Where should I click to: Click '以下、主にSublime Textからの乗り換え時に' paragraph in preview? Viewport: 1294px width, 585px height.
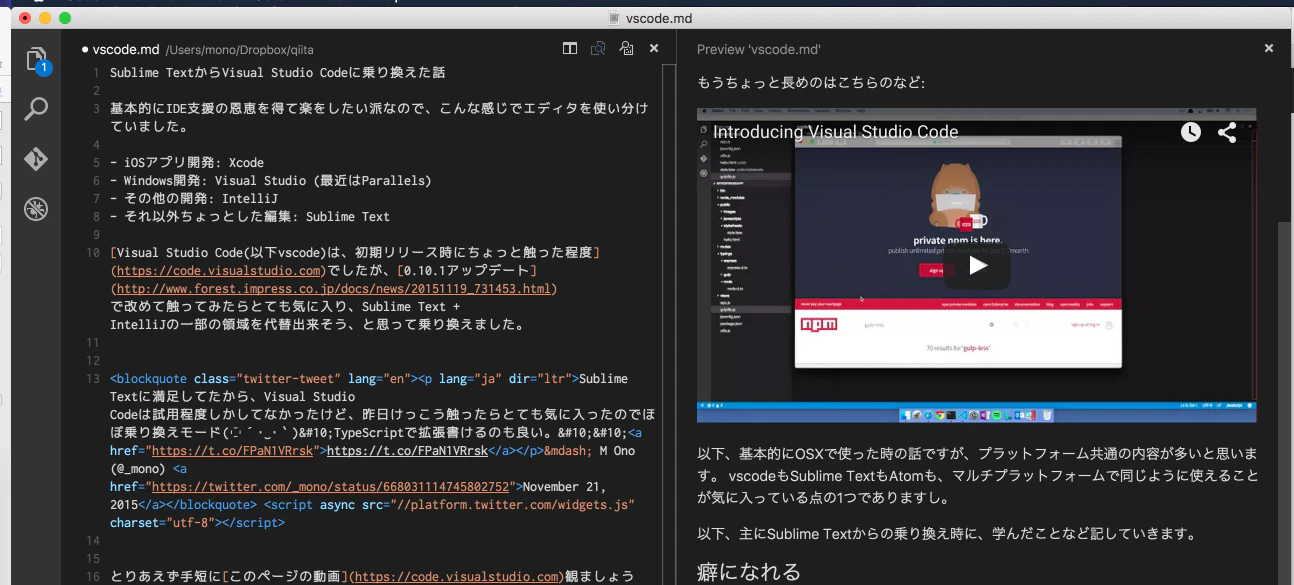point(947,534)
